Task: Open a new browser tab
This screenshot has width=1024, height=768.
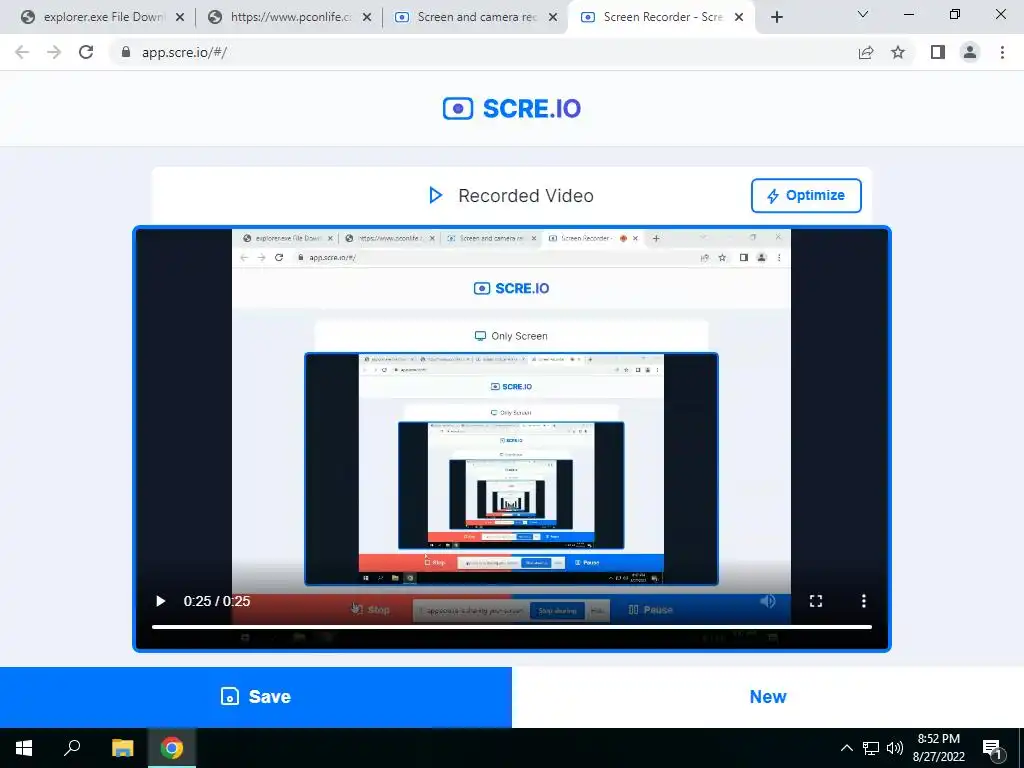Action: (x=776, y=17)
